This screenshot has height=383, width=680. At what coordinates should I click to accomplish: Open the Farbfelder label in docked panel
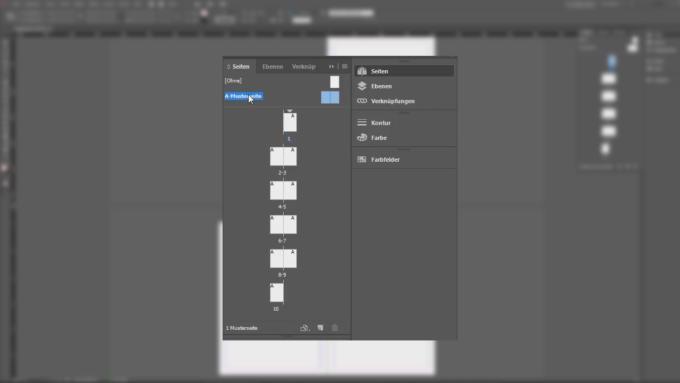tap(385, 160)
